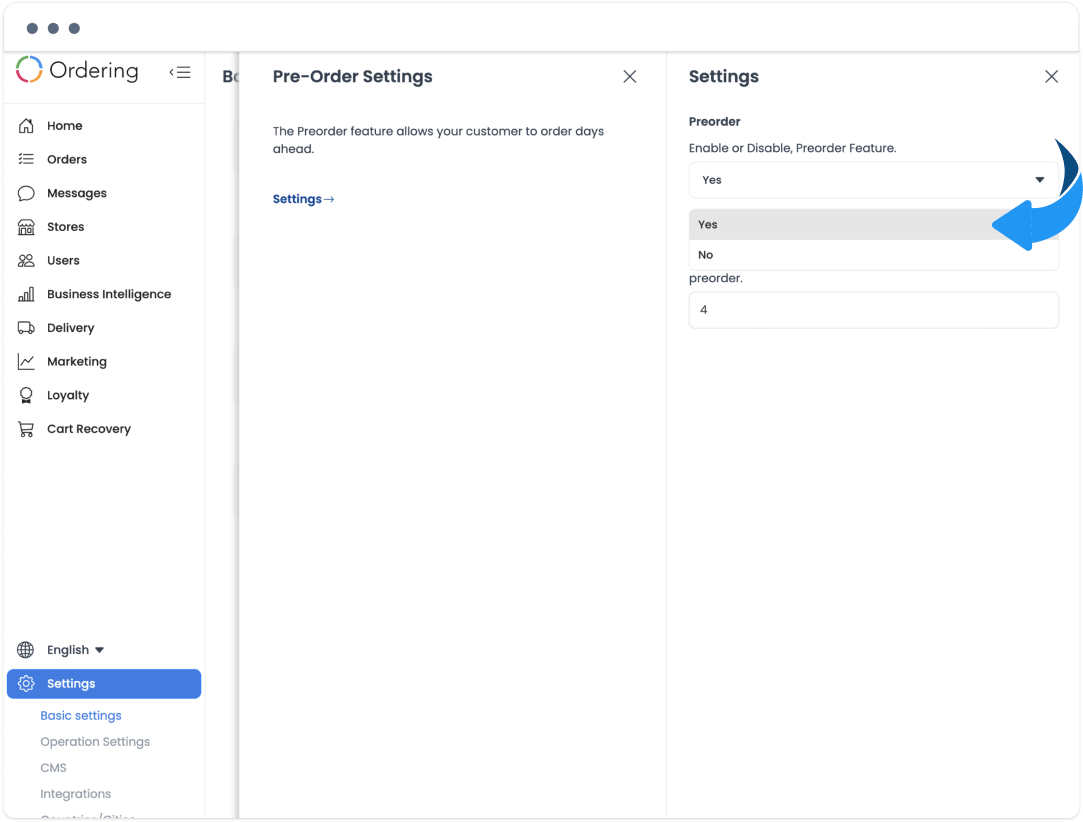Screen dimensions: 1083x822
Task: Choose Yes option in Preorder list
Action: pos(873,224)
